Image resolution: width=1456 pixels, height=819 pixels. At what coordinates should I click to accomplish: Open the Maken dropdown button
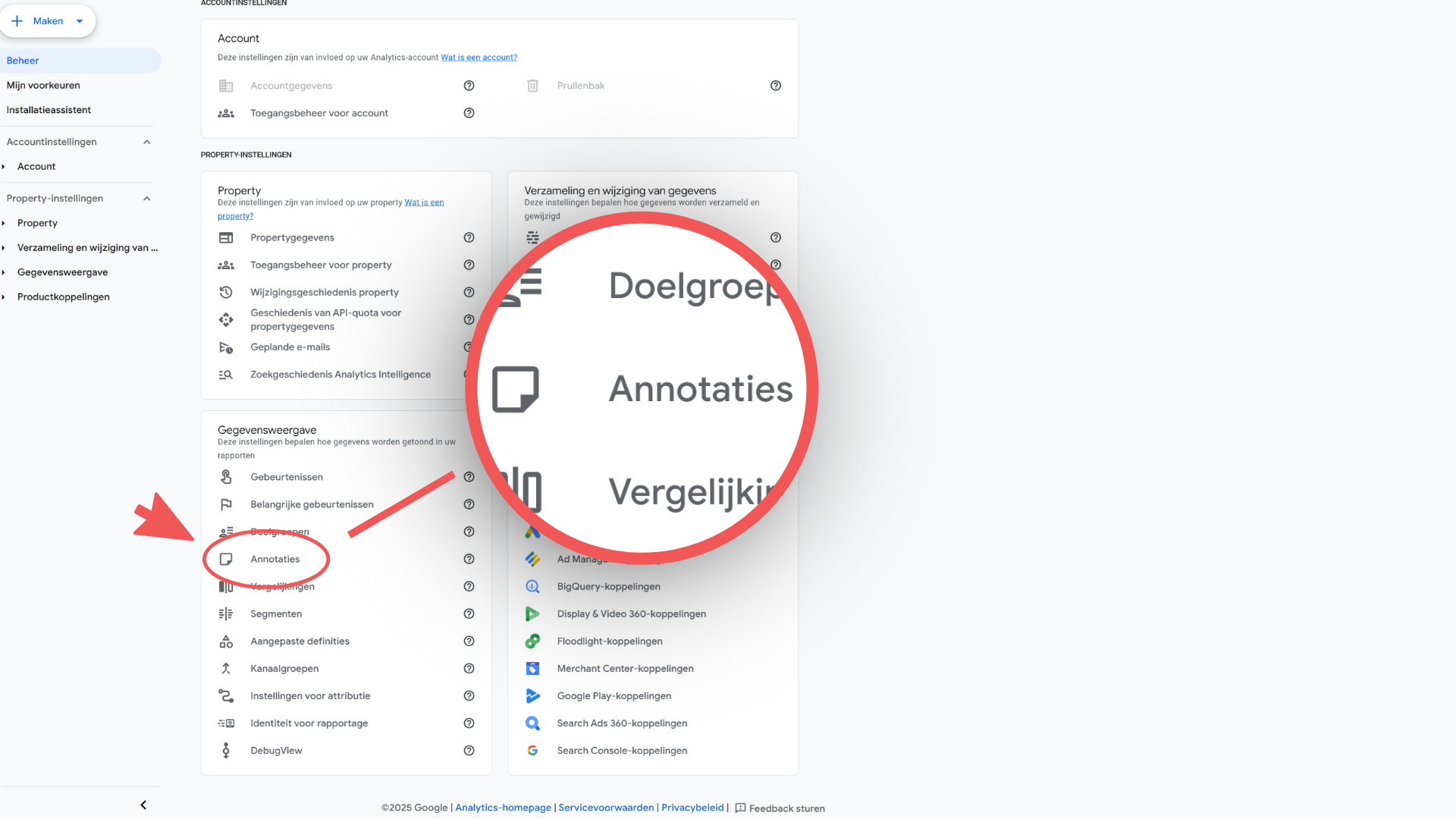[x=48, y=21]
